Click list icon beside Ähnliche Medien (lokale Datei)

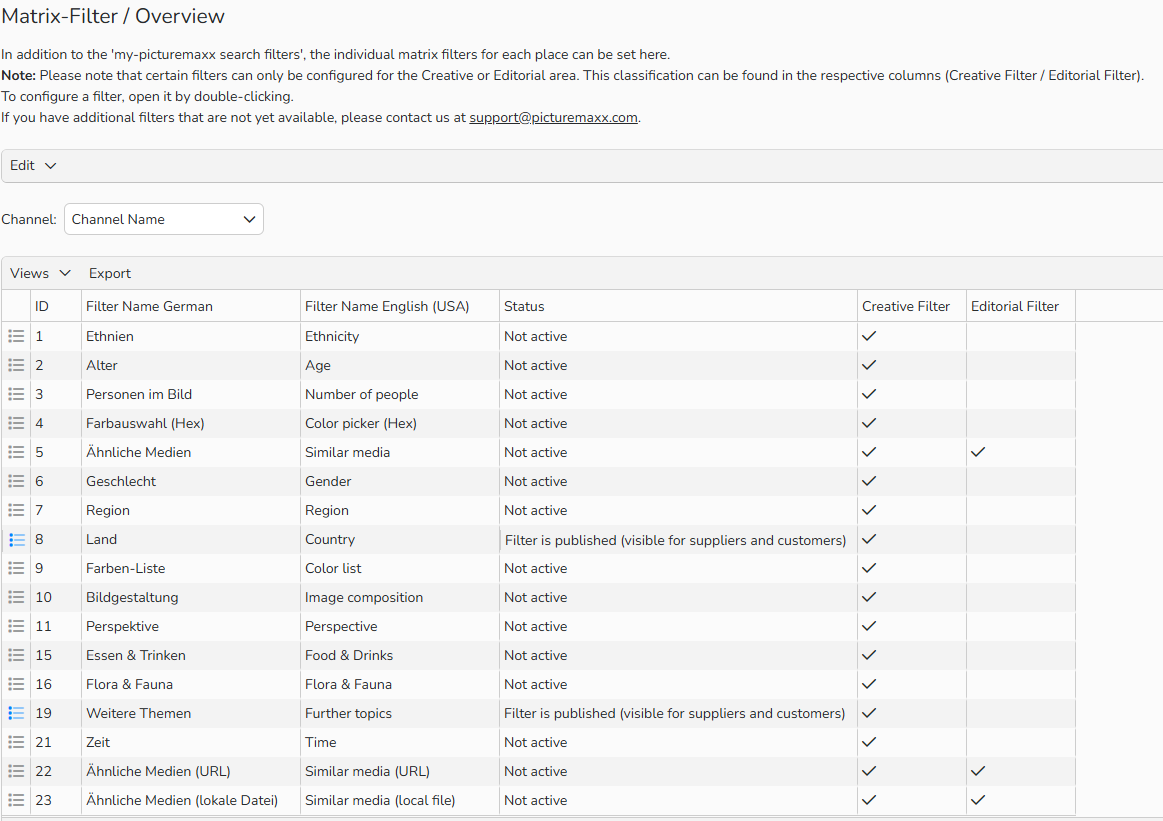(16, 799)
